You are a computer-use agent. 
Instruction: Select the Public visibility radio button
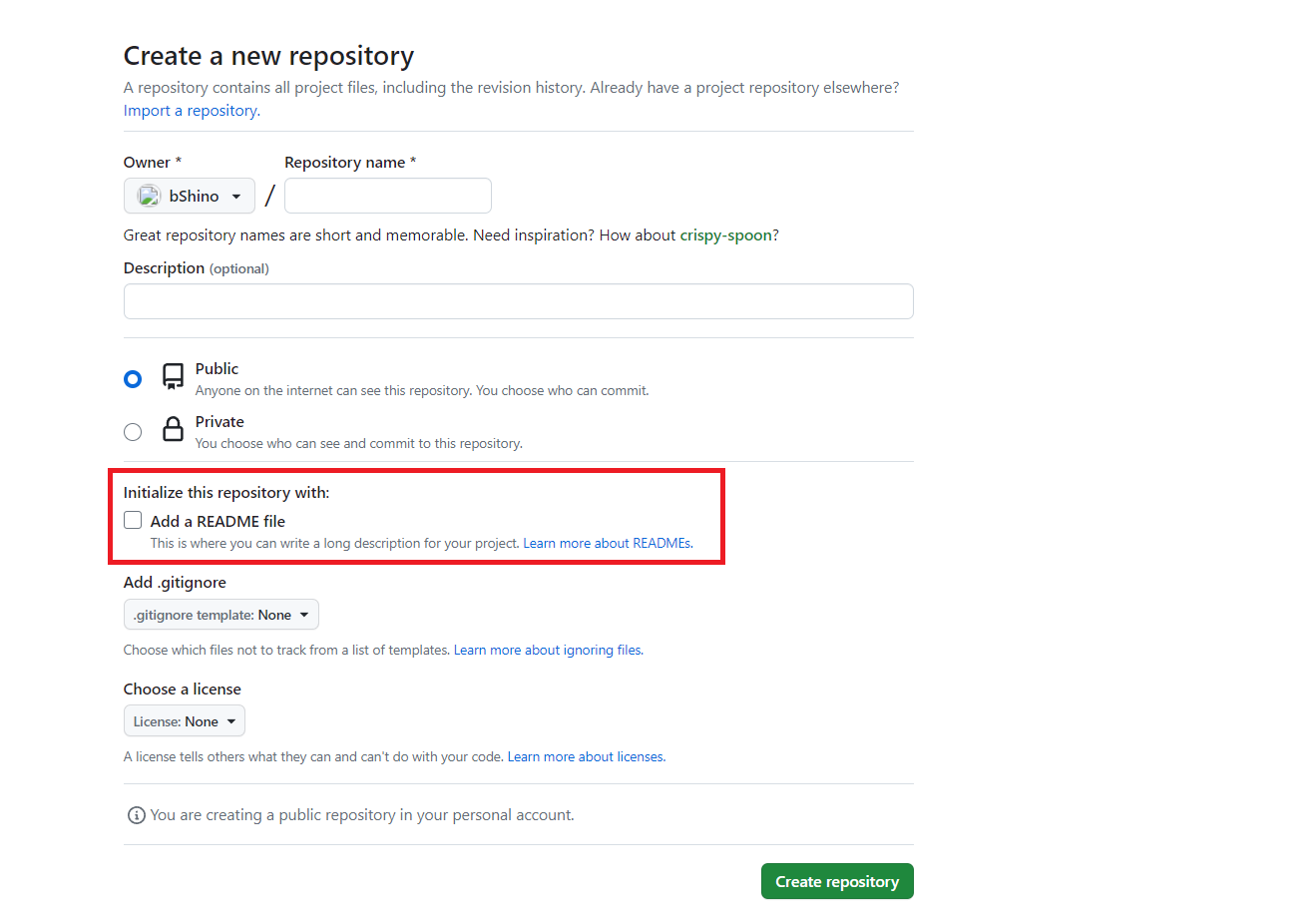(133, 379)
